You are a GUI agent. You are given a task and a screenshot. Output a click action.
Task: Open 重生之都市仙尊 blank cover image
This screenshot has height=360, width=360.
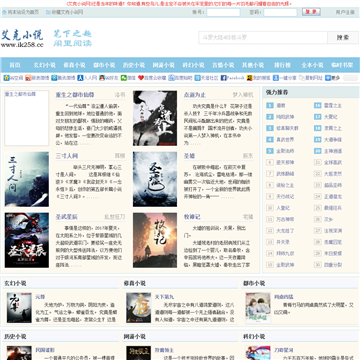(x=27, y=118)
